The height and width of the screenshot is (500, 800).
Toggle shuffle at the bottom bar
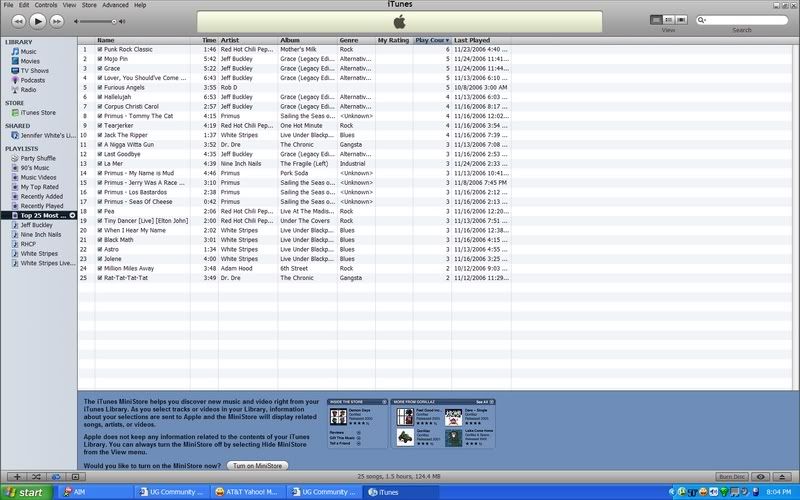pyautogui.click(x=36, y=477)
